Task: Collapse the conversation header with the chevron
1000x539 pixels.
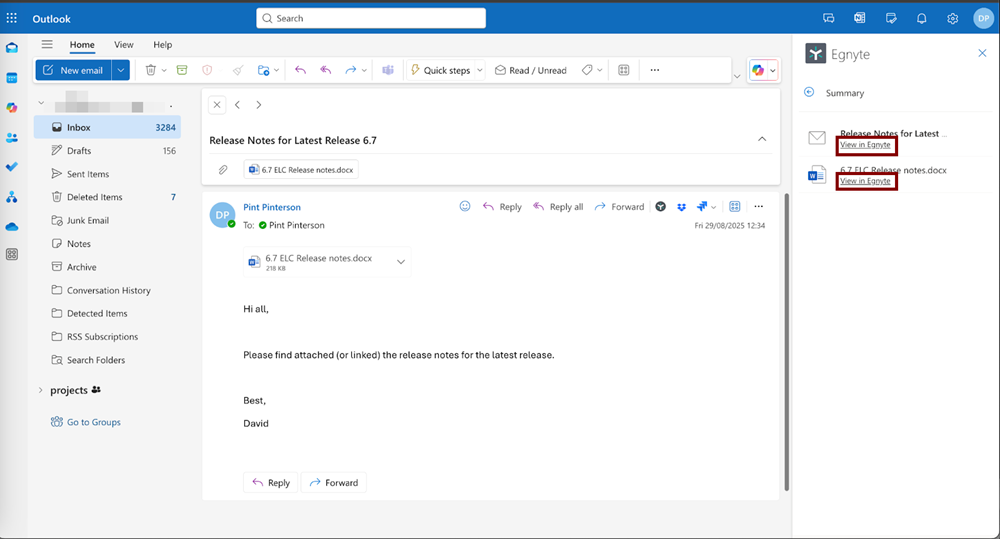Action: point(761,140)
